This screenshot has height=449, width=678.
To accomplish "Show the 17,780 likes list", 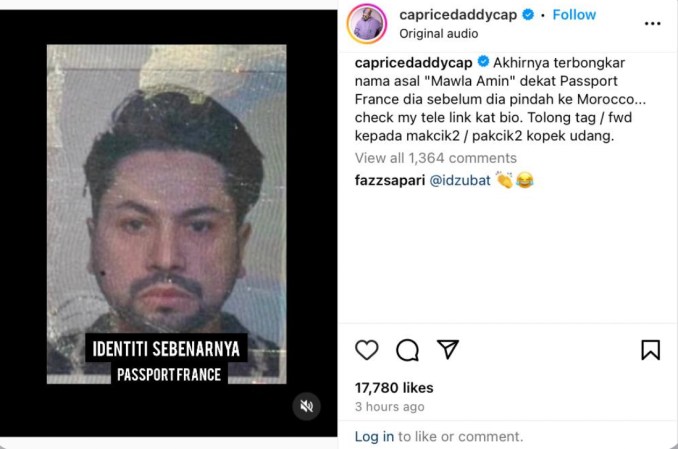I will pyautogui.click(x=394, y=388).
